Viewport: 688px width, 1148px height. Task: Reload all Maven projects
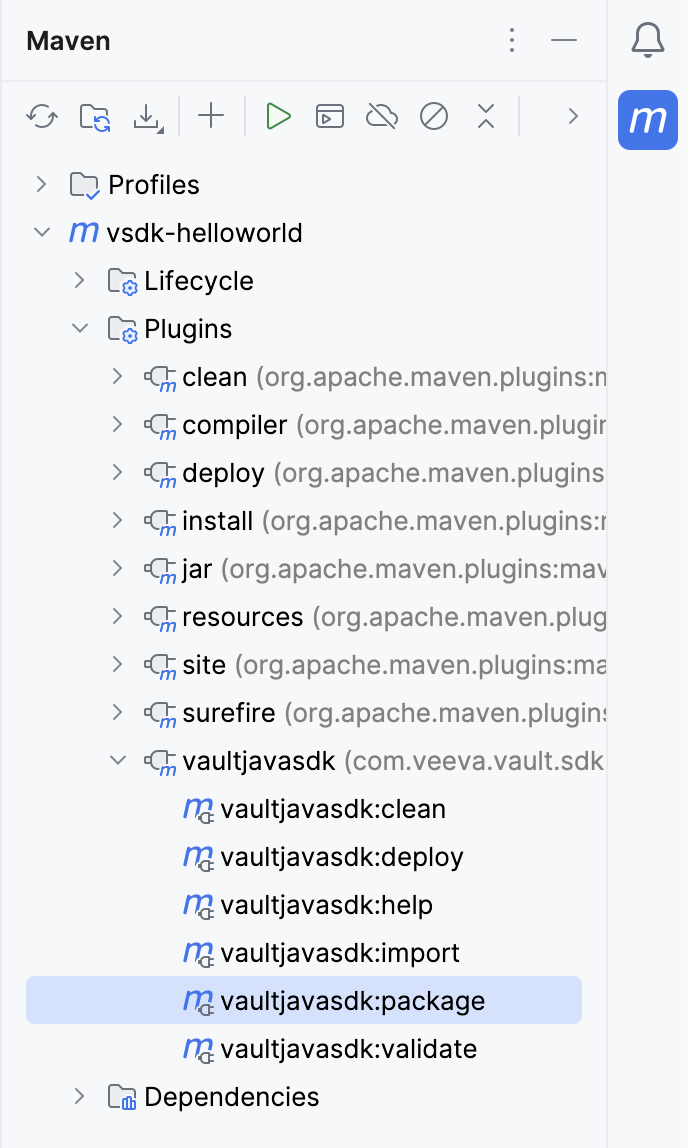tap(42, 116)
